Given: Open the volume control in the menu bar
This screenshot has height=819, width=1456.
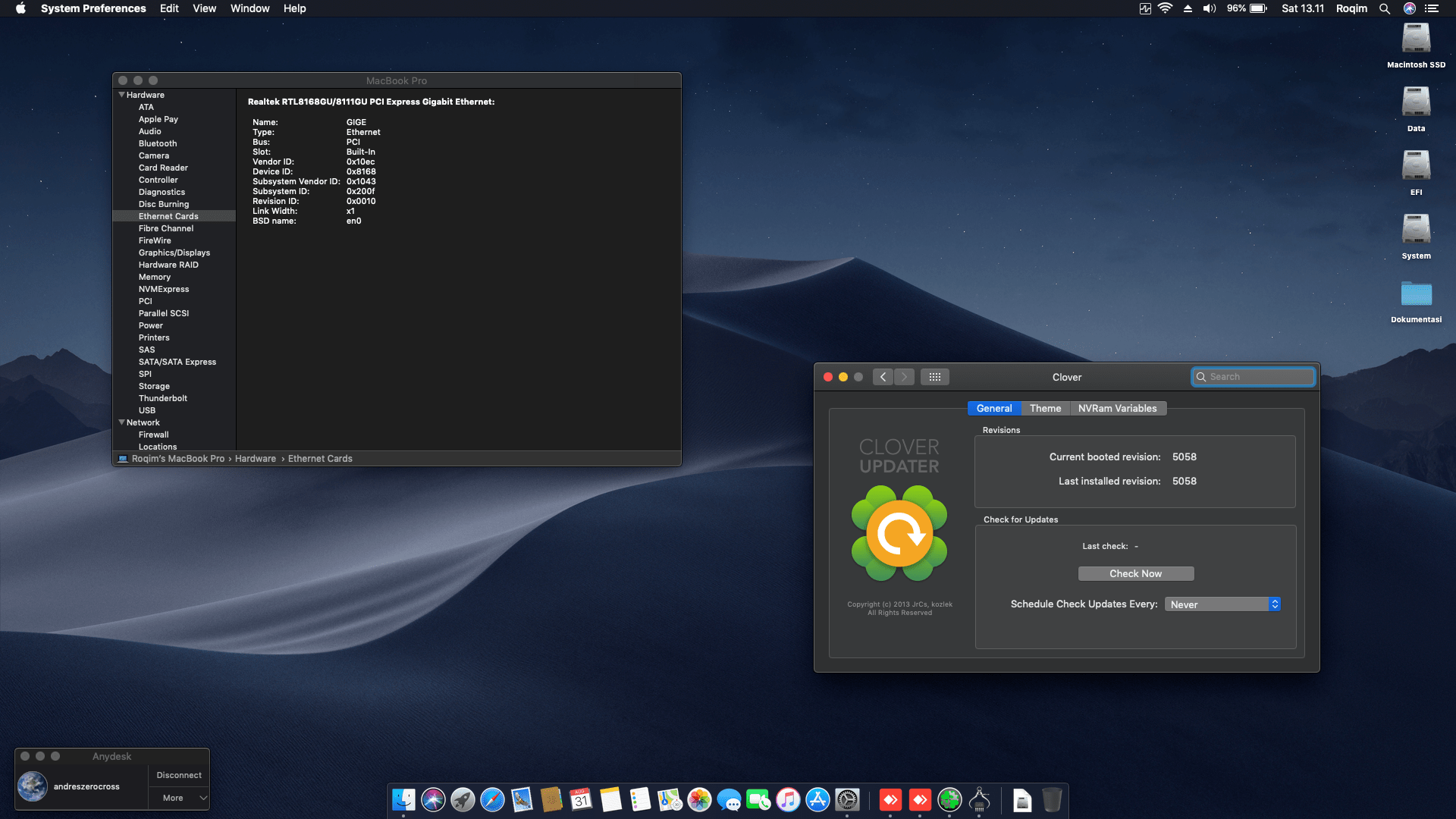Looking at the screenshot, I should [x=1210, y=8].
